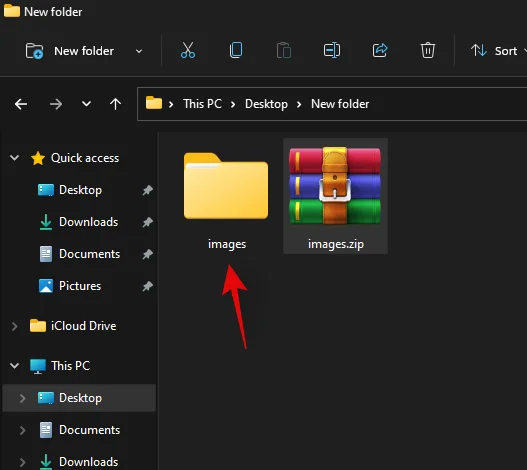Click the folder icon in address bar
The image size is (527, 470).
pos(154,103)
